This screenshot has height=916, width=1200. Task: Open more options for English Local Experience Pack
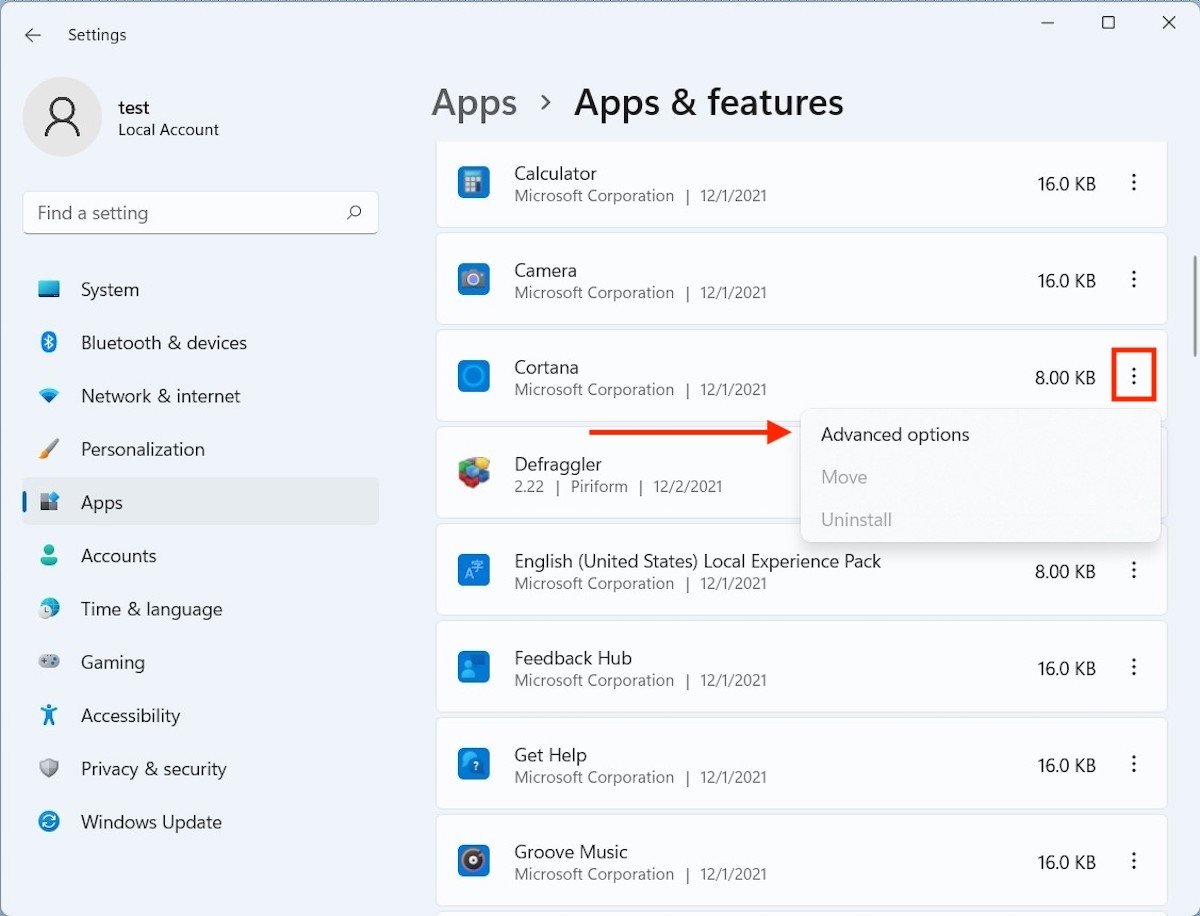tap(1134, 571)
